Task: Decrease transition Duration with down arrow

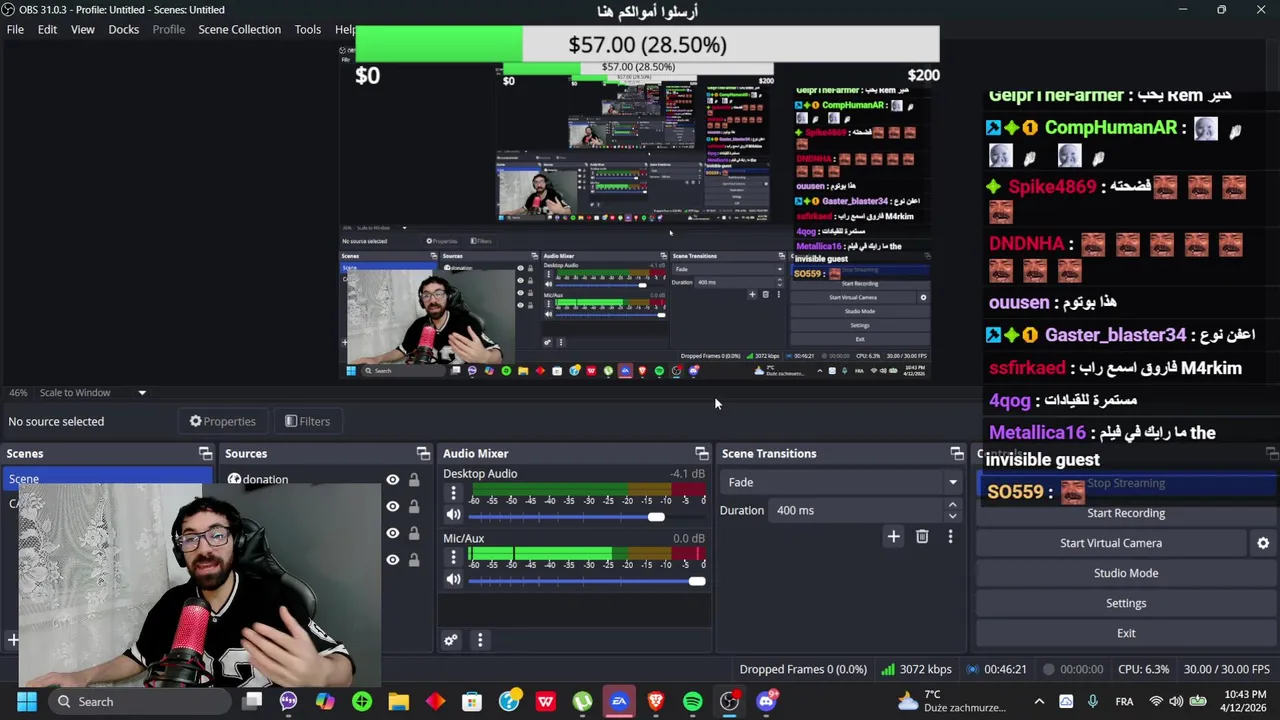Action: [952, 516]
